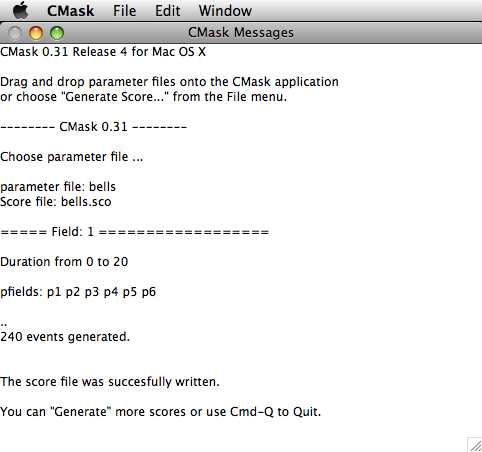Open the Window menu
The width and height of the screenshot is (482, 452).
pyautogui.click(x=225, y=11)
